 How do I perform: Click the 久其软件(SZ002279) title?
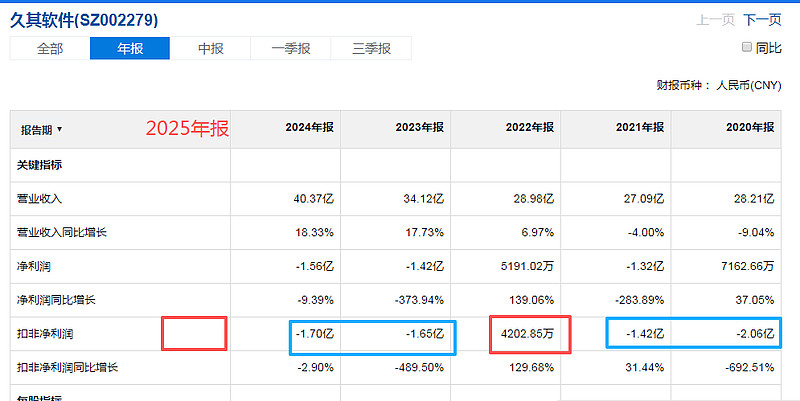click(x=84, y=20)
